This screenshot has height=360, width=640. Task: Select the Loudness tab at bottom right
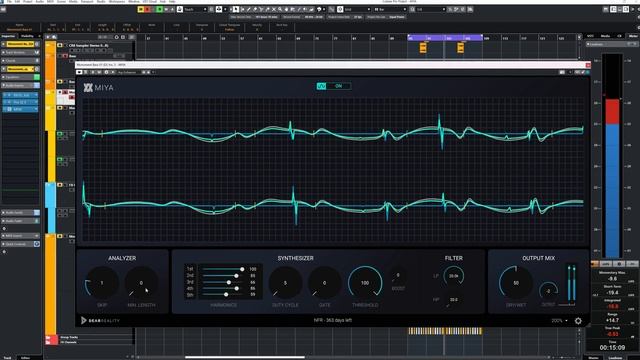click(615, 358)
